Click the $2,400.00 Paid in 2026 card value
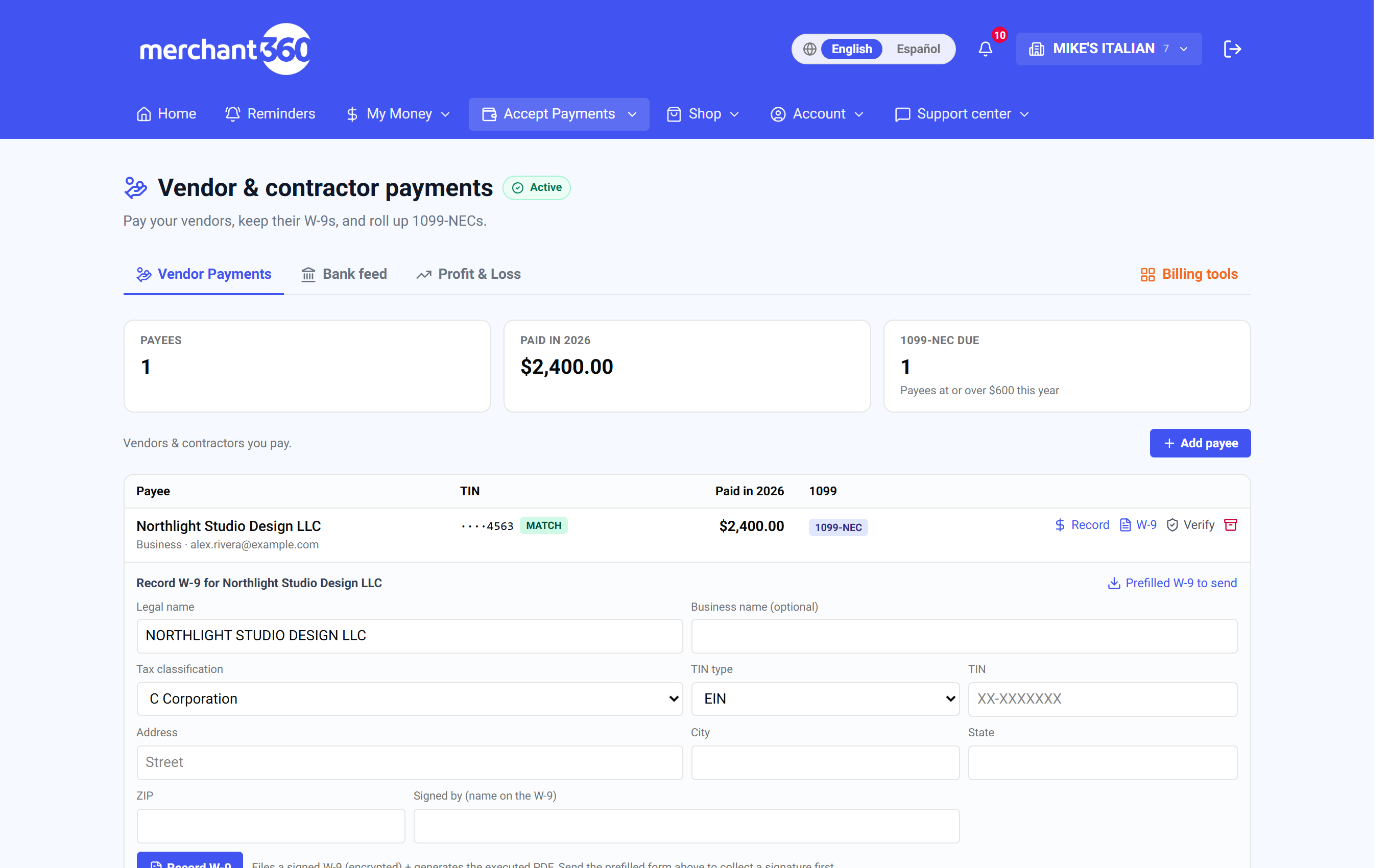 pos(566,367)
